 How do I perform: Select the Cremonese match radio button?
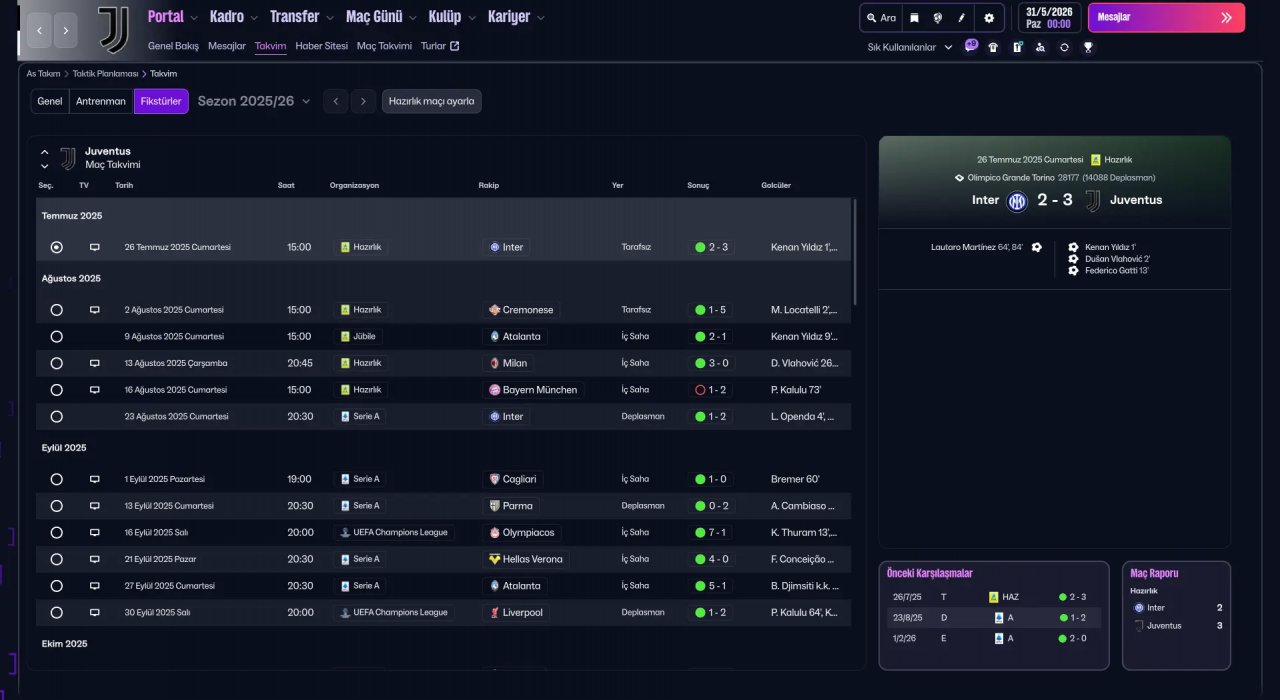coord(56,310)
